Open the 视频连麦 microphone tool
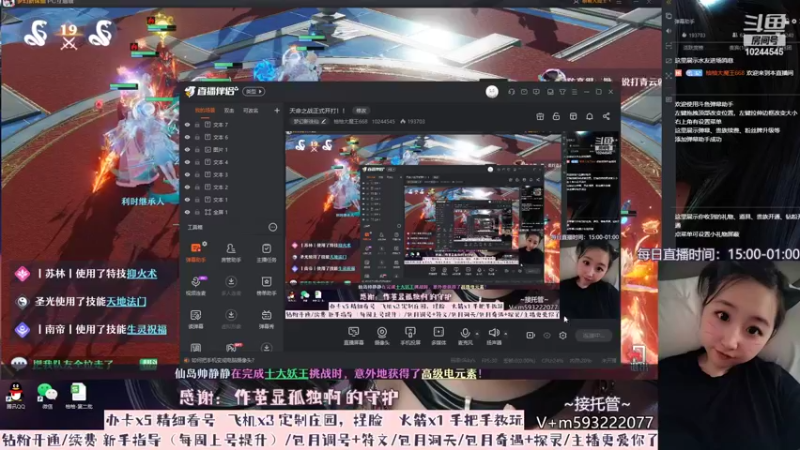 [196, 286]
